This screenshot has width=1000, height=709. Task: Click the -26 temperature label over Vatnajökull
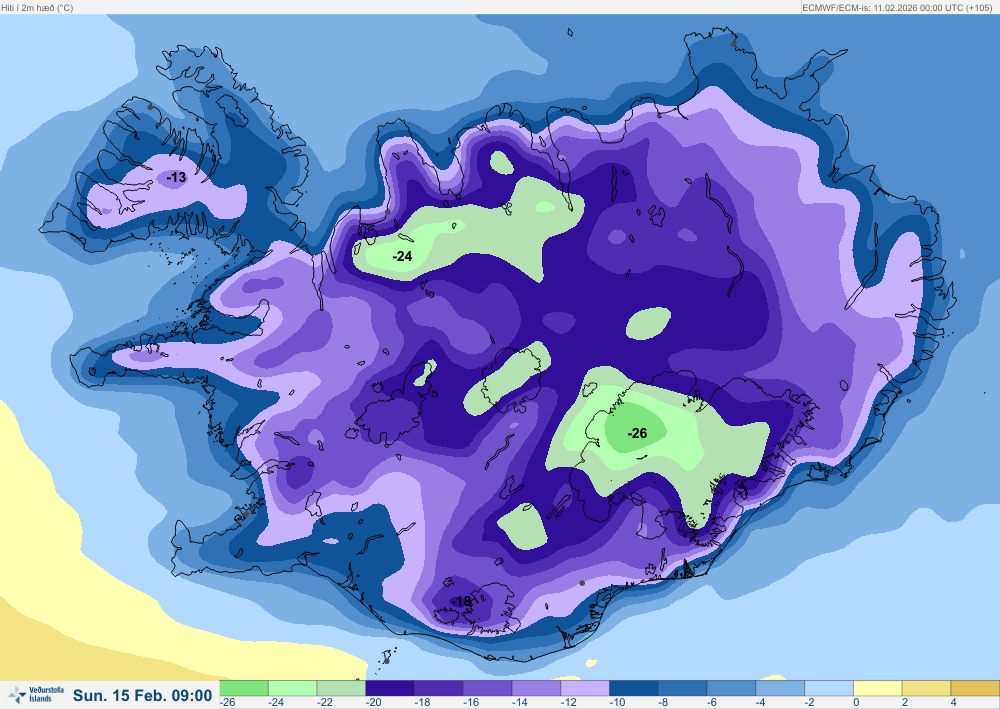pyautogui.click(x=637, y=434)
